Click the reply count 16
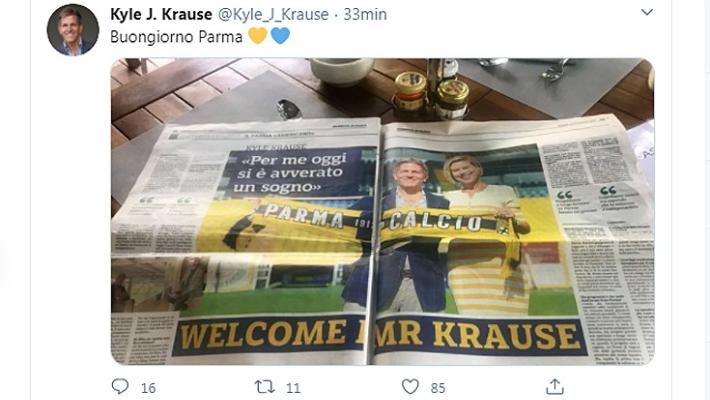The image size is (710, 400). 149,388
